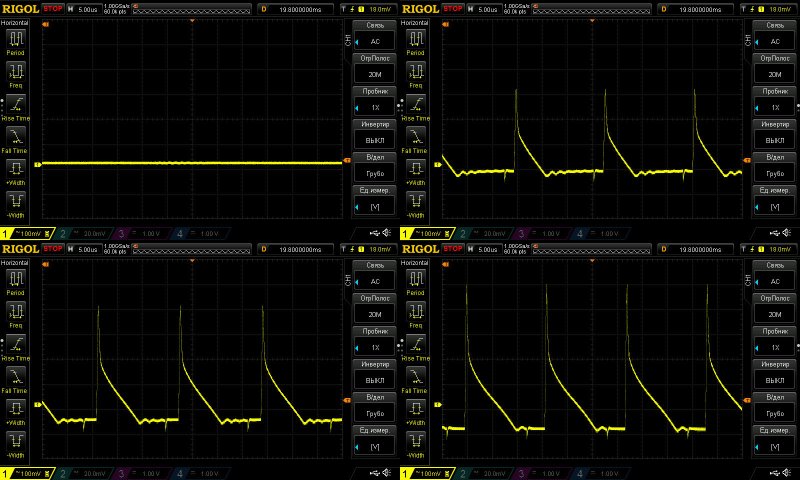Toggle ОгрПолос 20M limit in bottom-right capture
Viewport: 800px width, 480px height.
coord(775,308)
